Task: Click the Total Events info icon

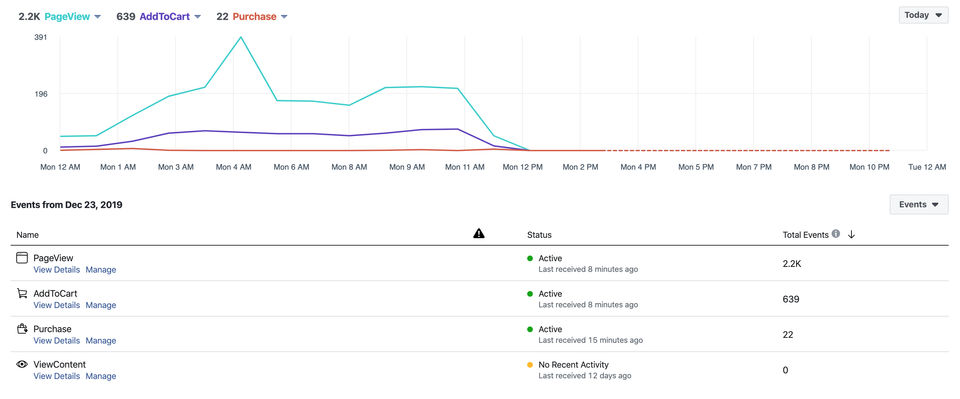Action: pos(836,234)
